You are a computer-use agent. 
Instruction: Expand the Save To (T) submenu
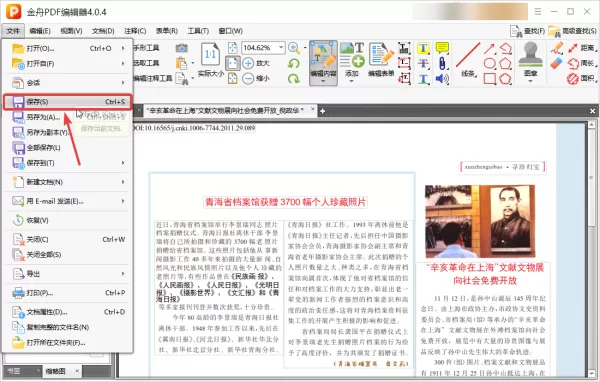point(123,163)
